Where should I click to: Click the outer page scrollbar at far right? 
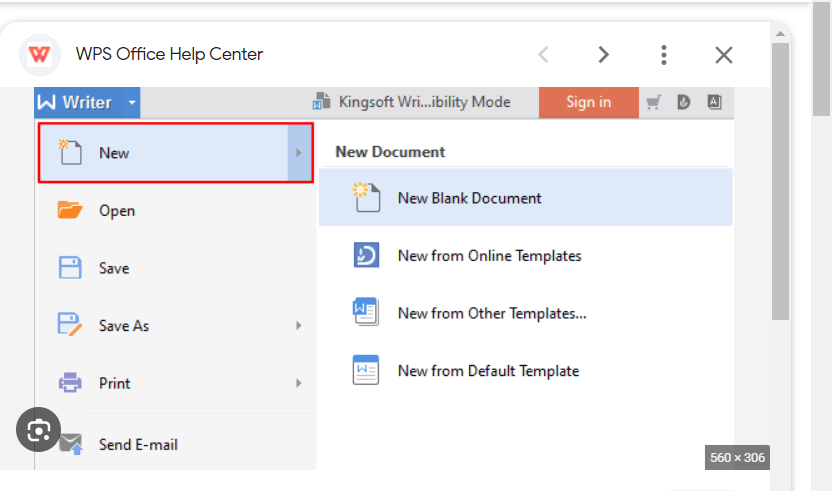click(x=821, y=58)
